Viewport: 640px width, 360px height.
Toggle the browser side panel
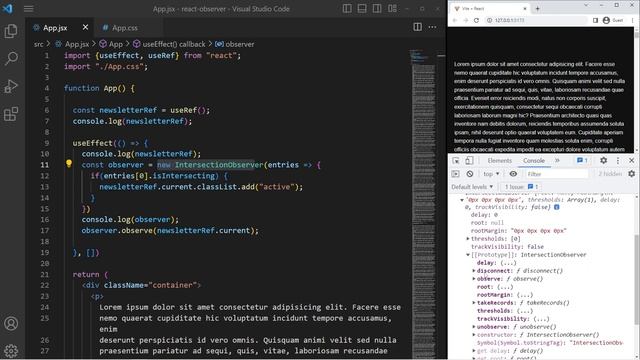coord(596,20)
